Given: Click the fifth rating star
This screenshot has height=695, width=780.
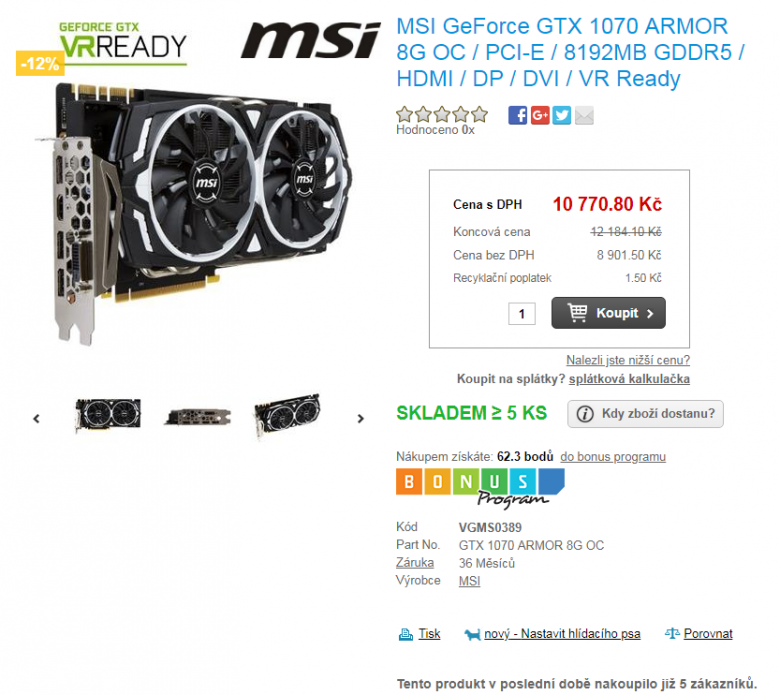Looking at the screenshot, I should [480, 114].
